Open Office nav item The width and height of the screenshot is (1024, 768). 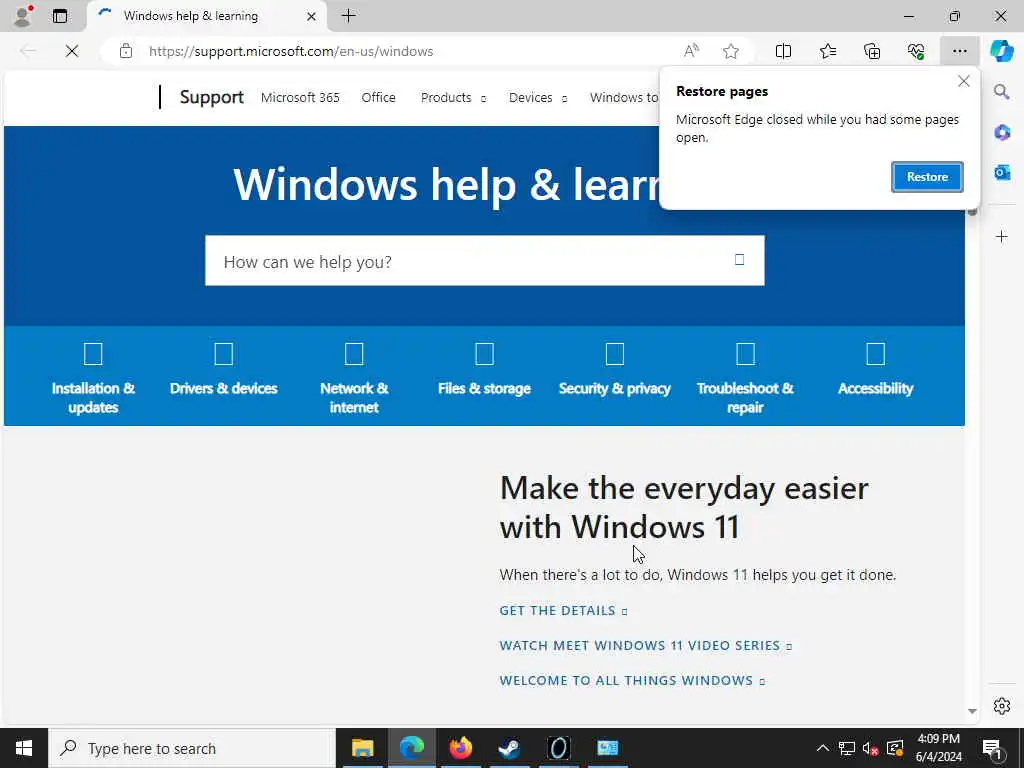379,97
